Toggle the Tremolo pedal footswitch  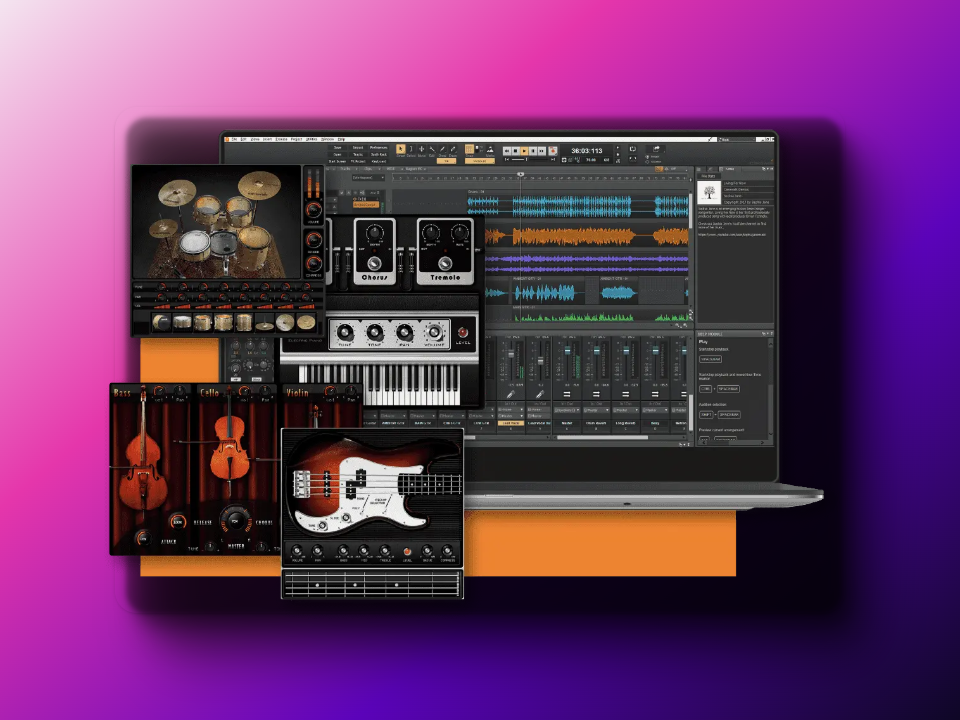[445, 263]
